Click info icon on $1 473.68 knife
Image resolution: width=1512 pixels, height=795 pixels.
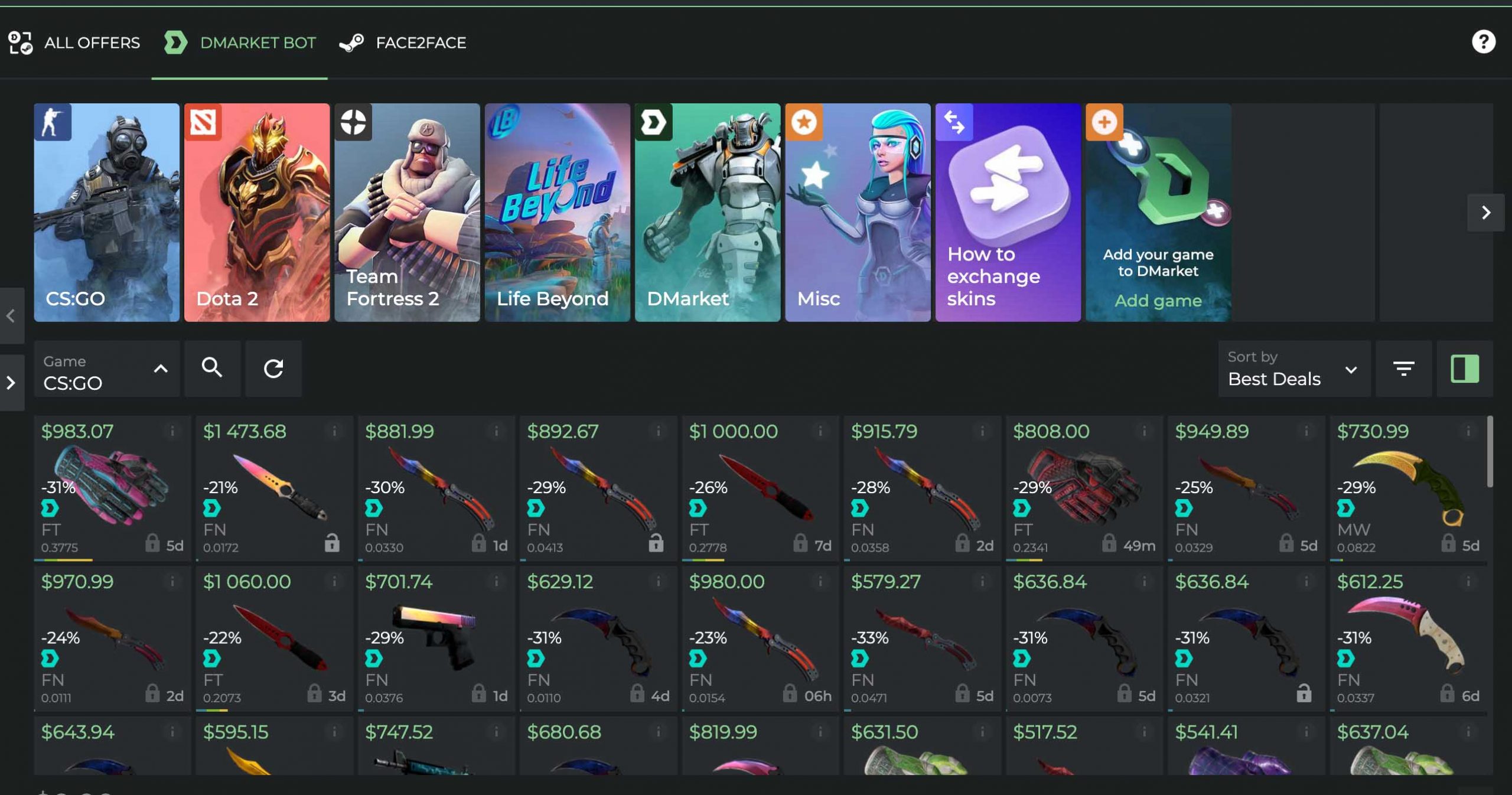tap(334, 431)
